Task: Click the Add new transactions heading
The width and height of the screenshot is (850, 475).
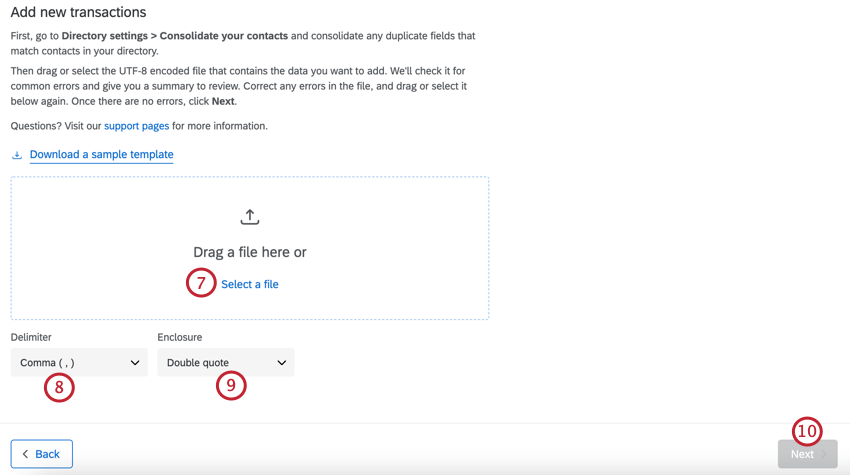Action: pos(78,12)
